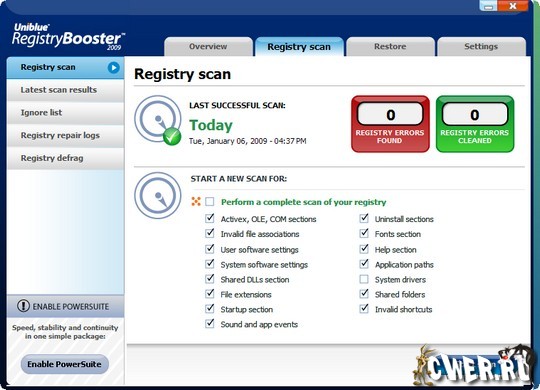The image size is (540, 390).
Task: Click the LAST SUCCESSFUL SCAN label
Action: (237, 105)
